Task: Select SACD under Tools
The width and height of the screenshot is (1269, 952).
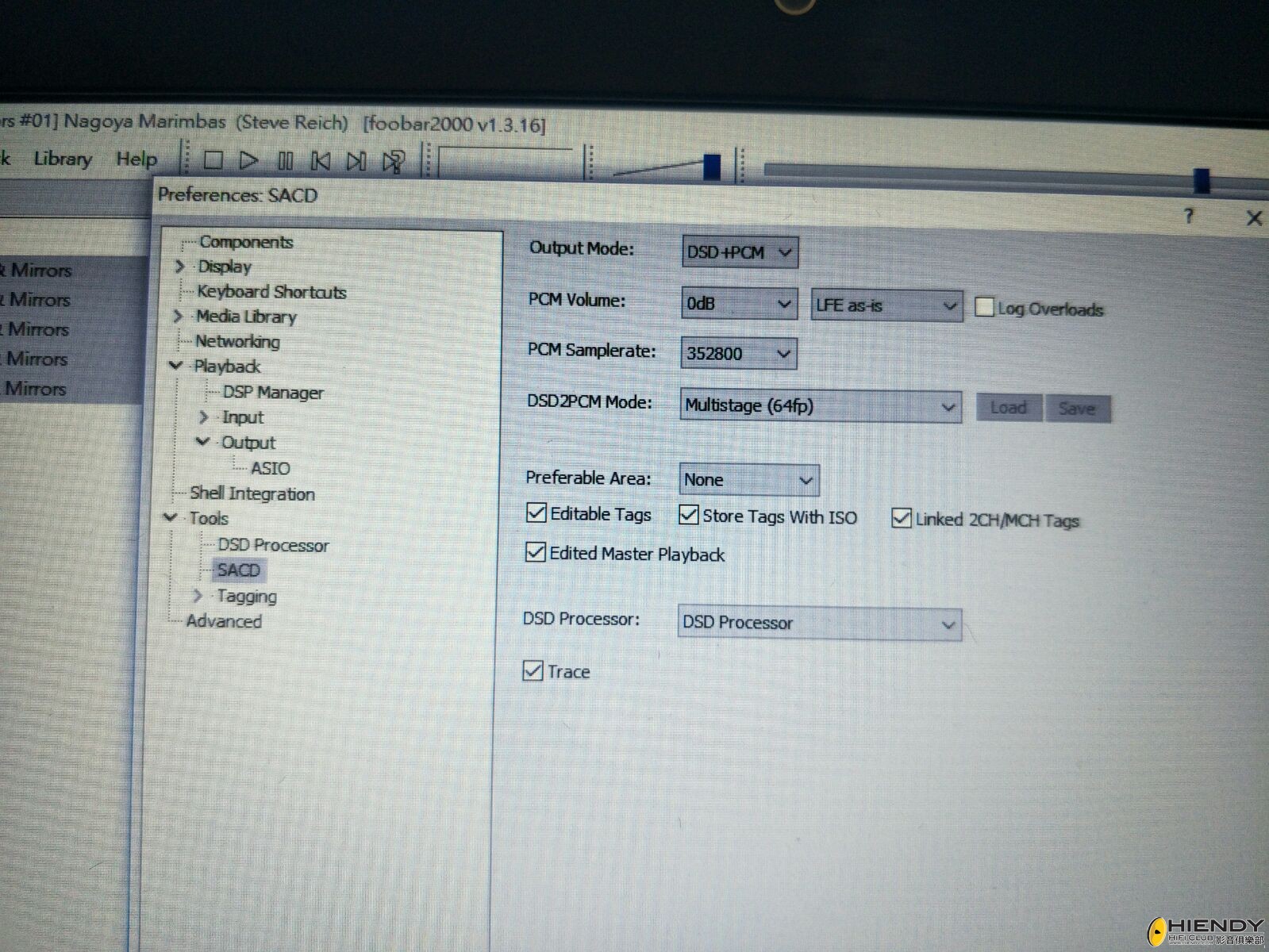Action: click(238, 570)
